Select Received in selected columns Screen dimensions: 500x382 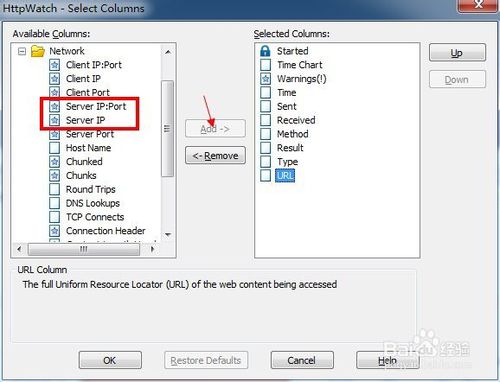(x=296, y=120)
